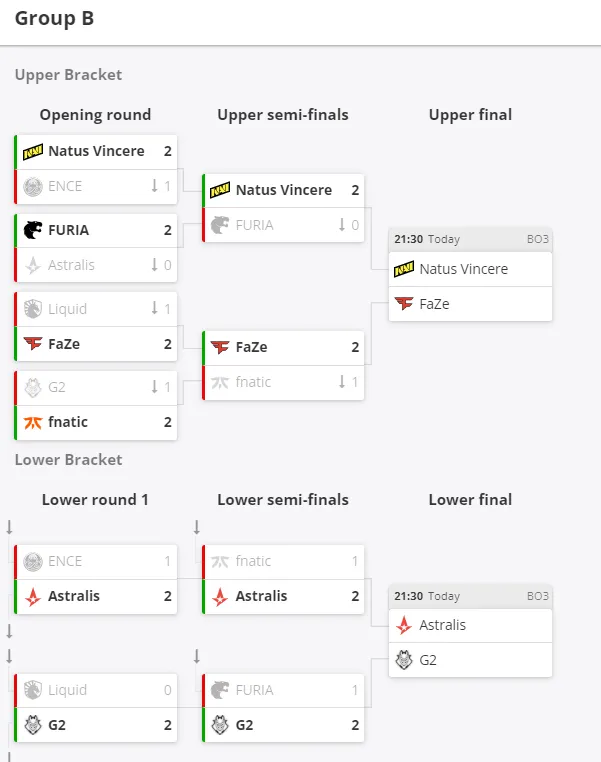601x762 pixels.
Task: Click Natus Vincere logo in Opening round
Action: (x=33, y=152)
